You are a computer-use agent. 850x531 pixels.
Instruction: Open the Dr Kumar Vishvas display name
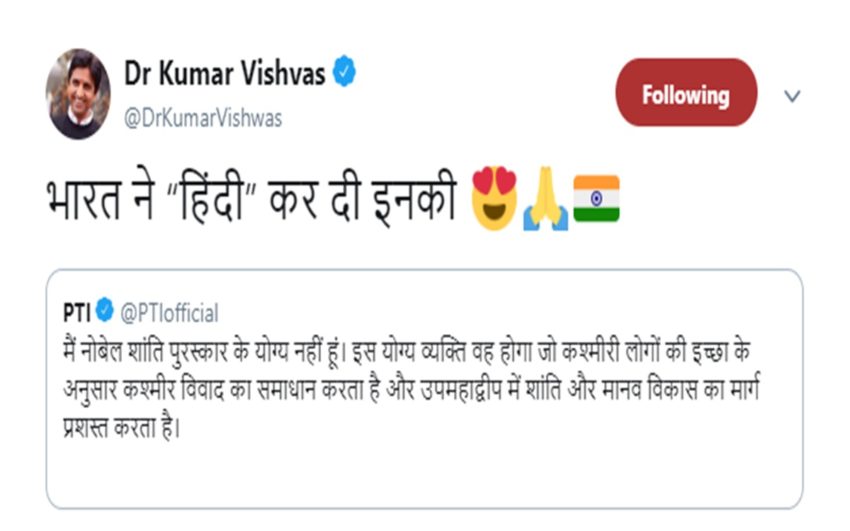click(x=224, y=74)
